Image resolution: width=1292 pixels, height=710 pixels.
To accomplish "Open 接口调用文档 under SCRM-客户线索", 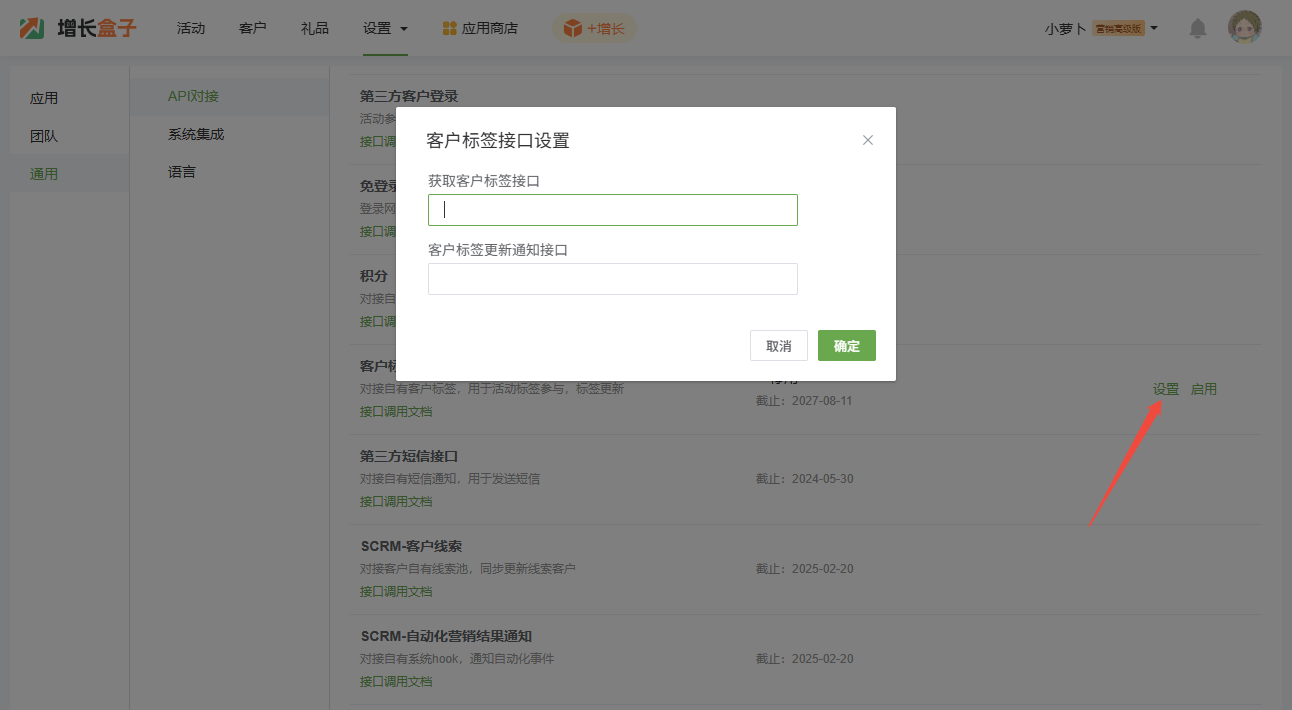I will [x=396, y=591].
